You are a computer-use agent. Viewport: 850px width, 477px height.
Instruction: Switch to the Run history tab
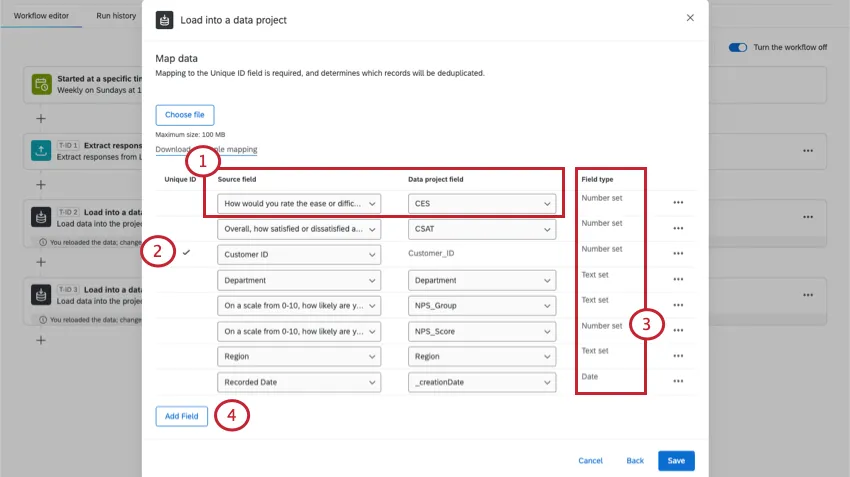click(116, 16)
